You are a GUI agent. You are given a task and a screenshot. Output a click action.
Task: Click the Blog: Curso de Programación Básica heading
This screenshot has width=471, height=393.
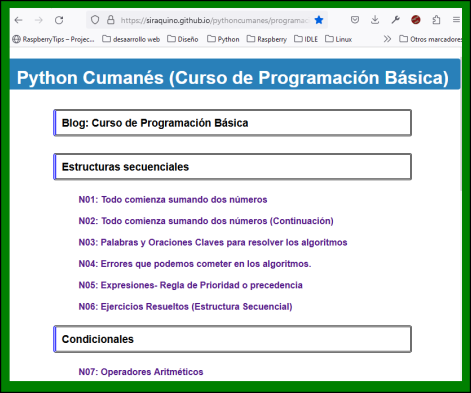point(232,123)
